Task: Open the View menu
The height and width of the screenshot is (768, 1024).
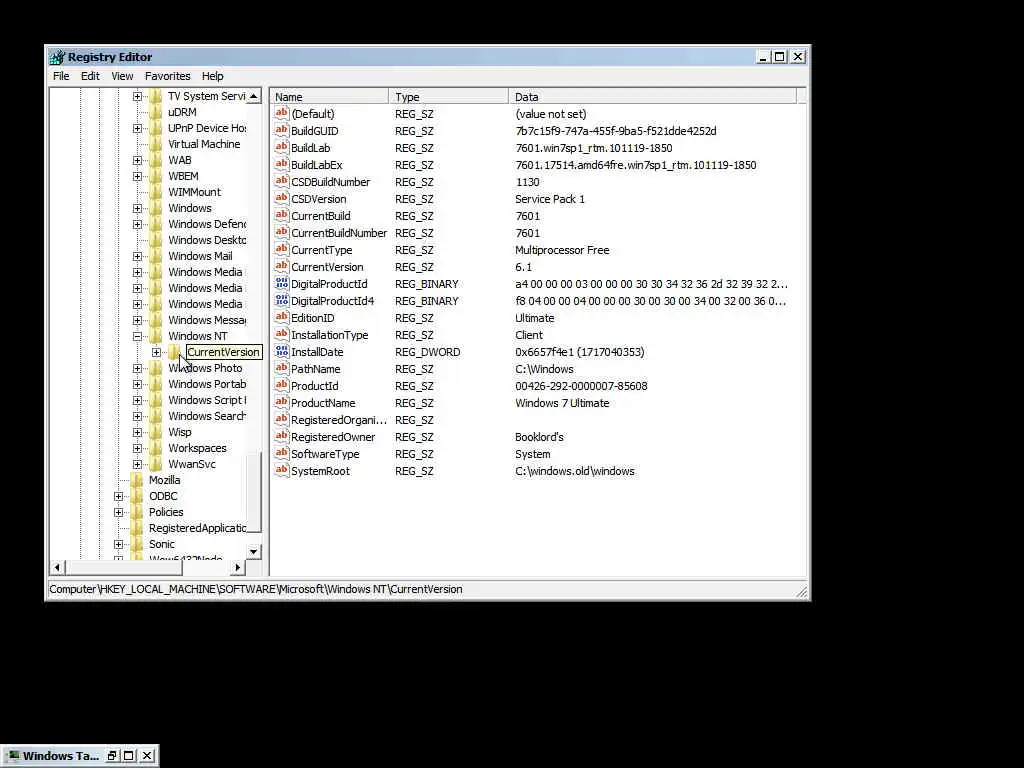Action: 122,76
